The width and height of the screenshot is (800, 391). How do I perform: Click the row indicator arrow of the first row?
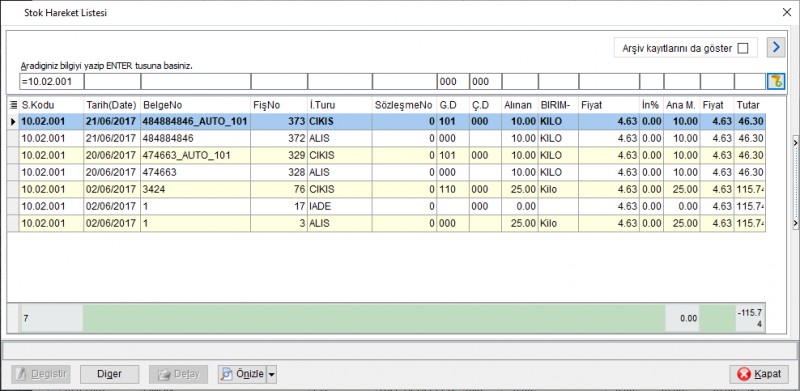point(13,121)
